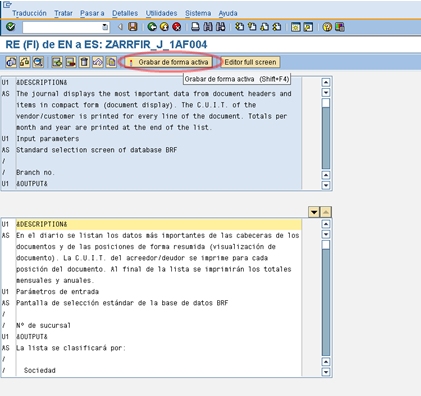Click the line 'Pantalla de selección estándar de la base de datos BRF'
Image resolution: width=421 pixels, height=396 pixels.
pyautogui.click(x=122, y=303)
